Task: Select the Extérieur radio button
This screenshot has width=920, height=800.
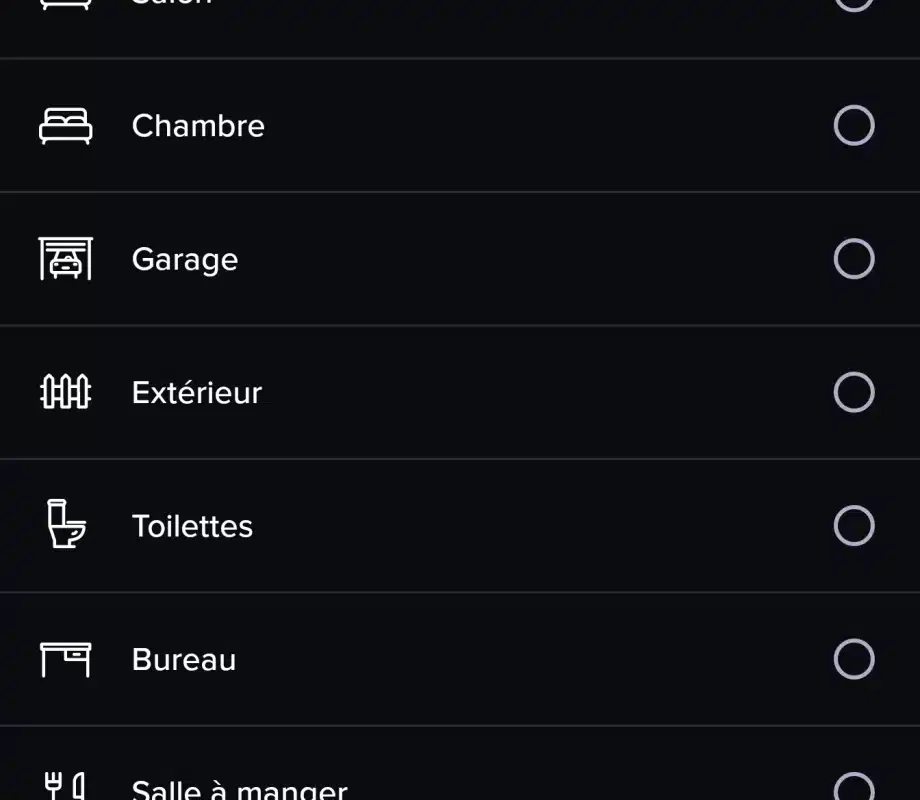Action: pos(854,392)
